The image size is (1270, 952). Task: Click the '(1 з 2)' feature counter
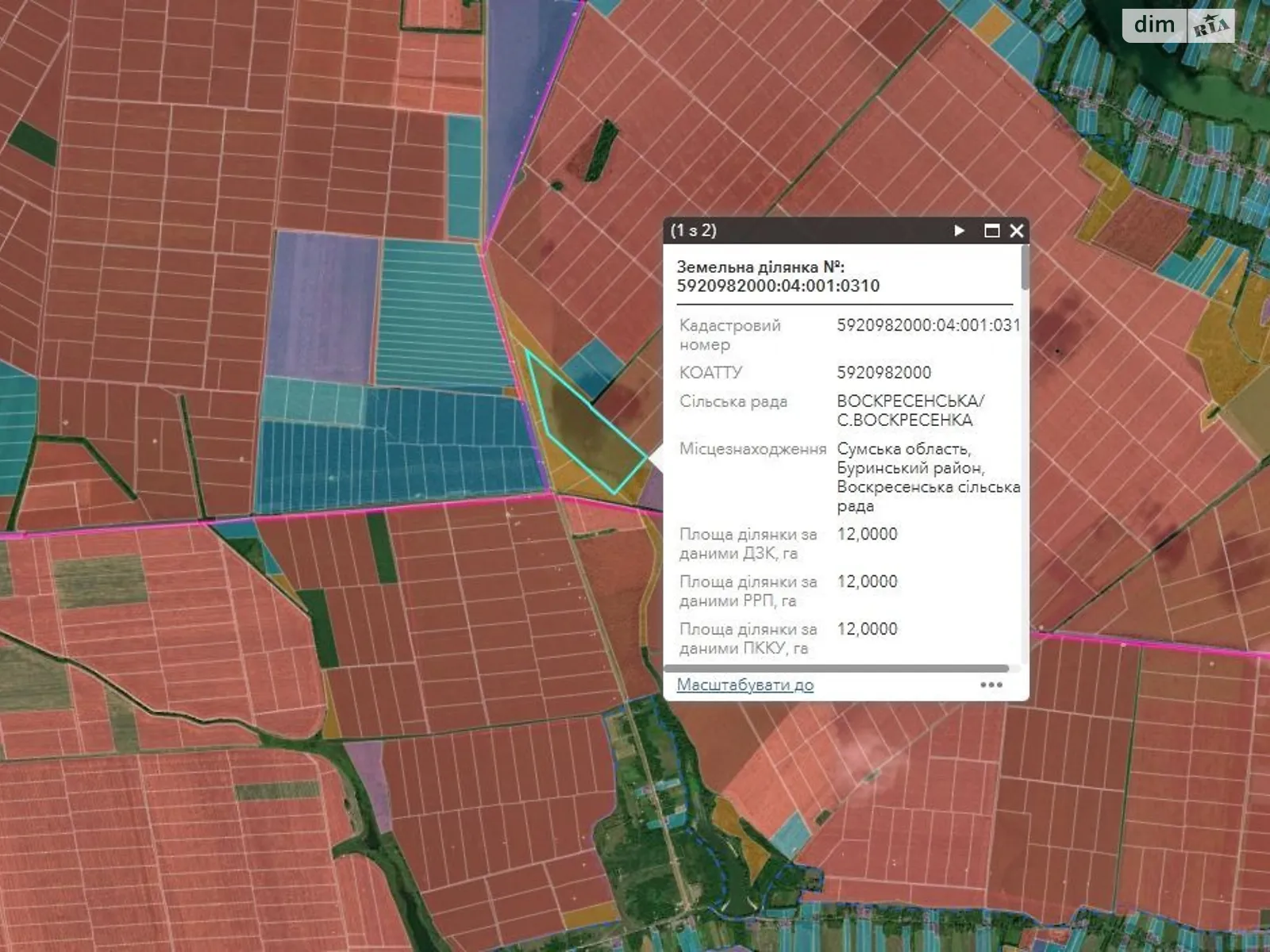tap(693, 231)
